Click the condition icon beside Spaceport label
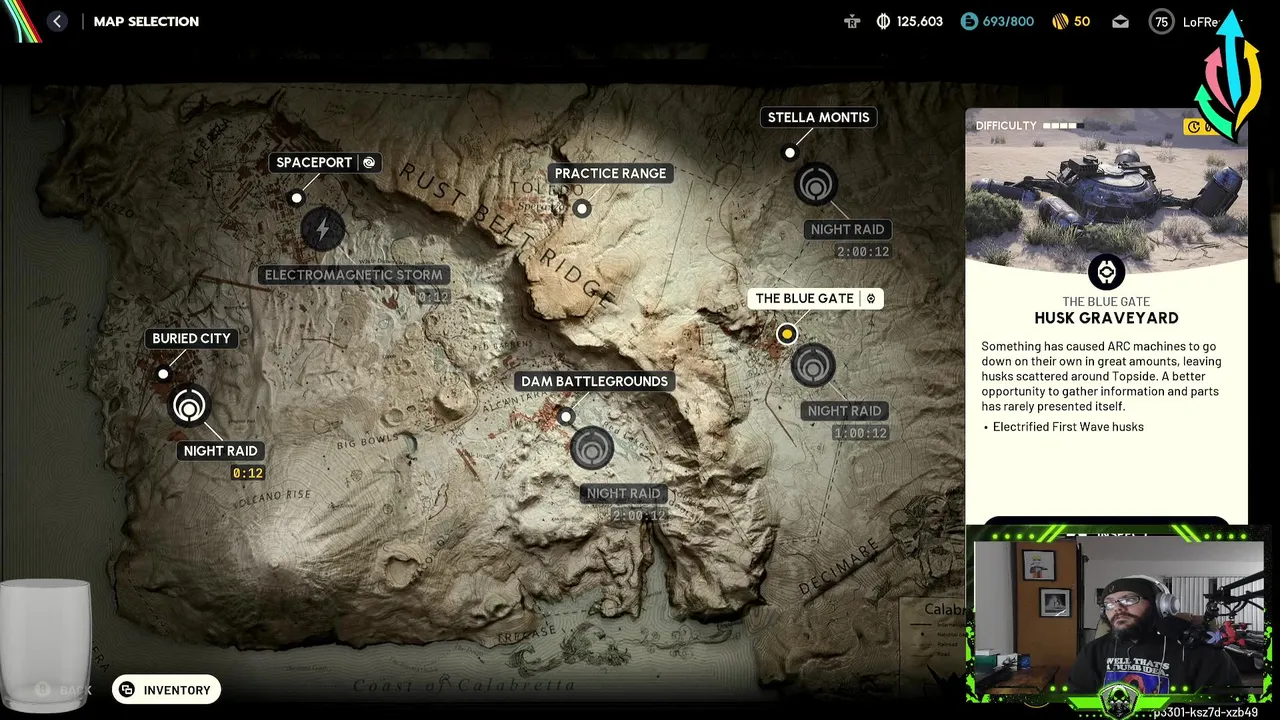The height and width of the screenshot is (720, 1280). tap(369, 162)
